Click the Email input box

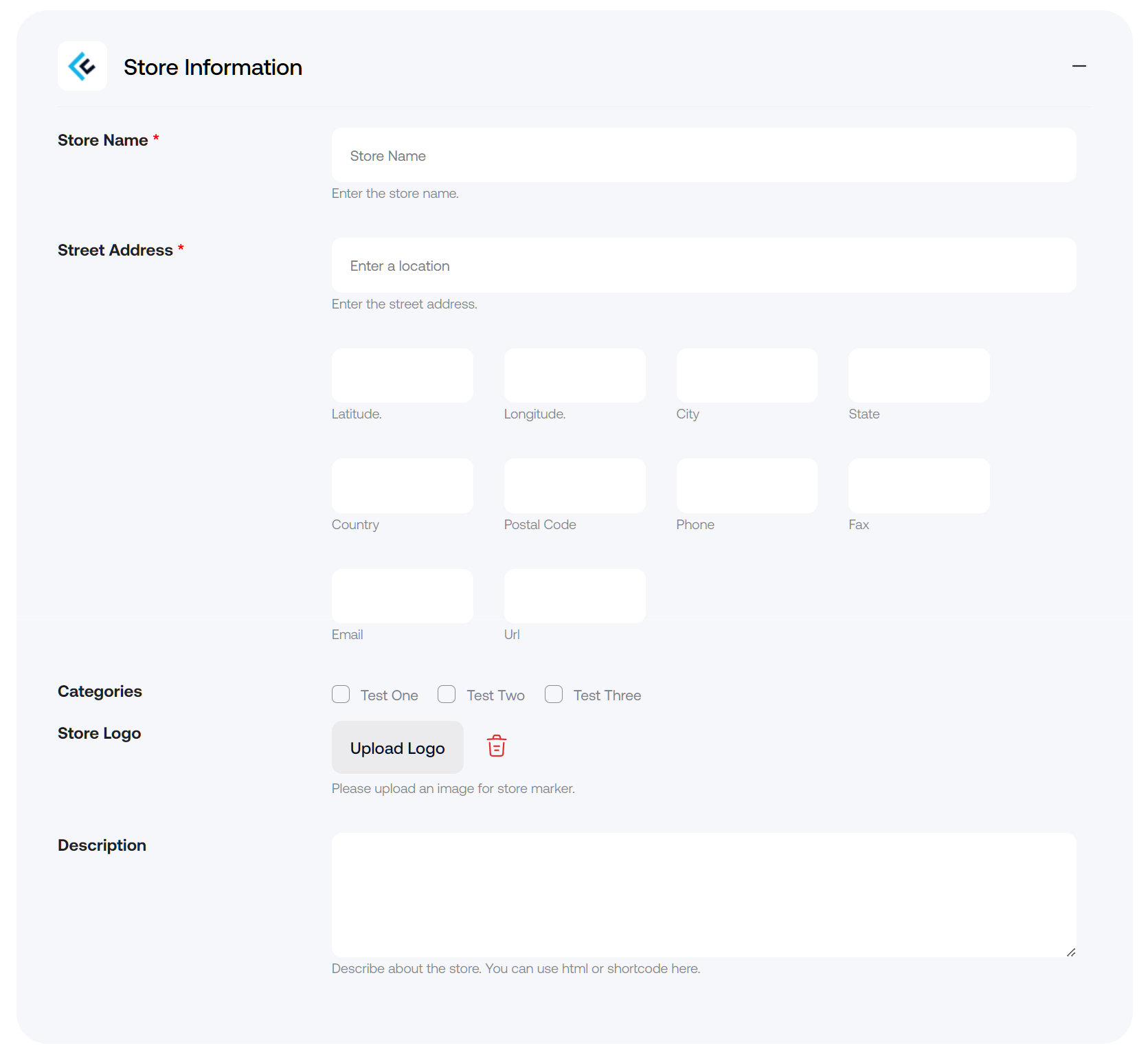pyautogui.click(x=403, y=596)
